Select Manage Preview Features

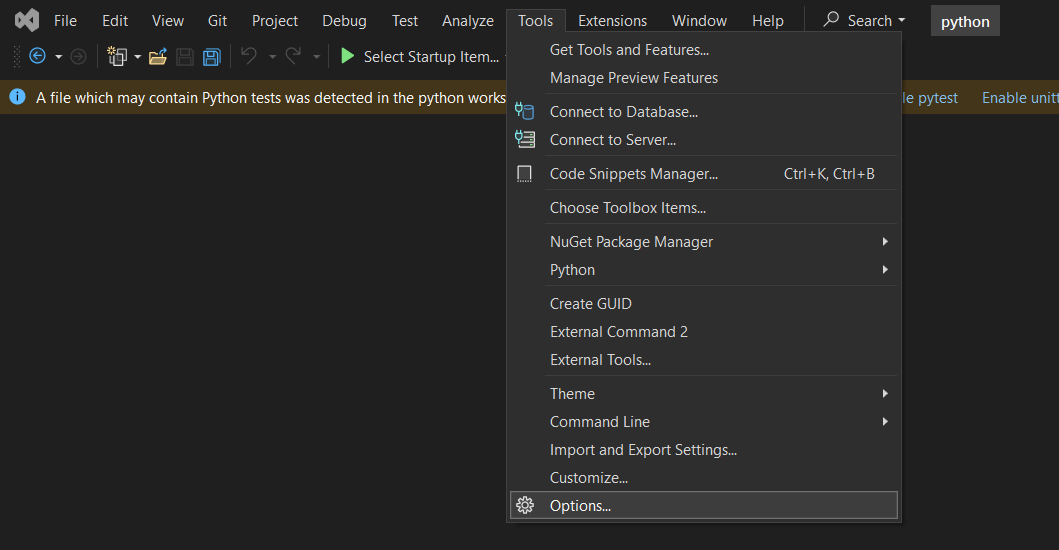[704, 78]
